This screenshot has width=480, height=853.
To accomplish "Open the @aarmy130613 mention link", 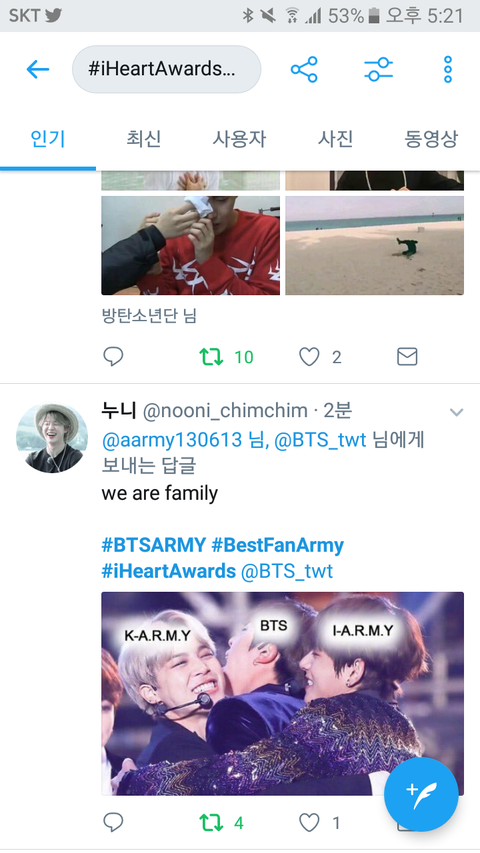I will tap(172, 439).
